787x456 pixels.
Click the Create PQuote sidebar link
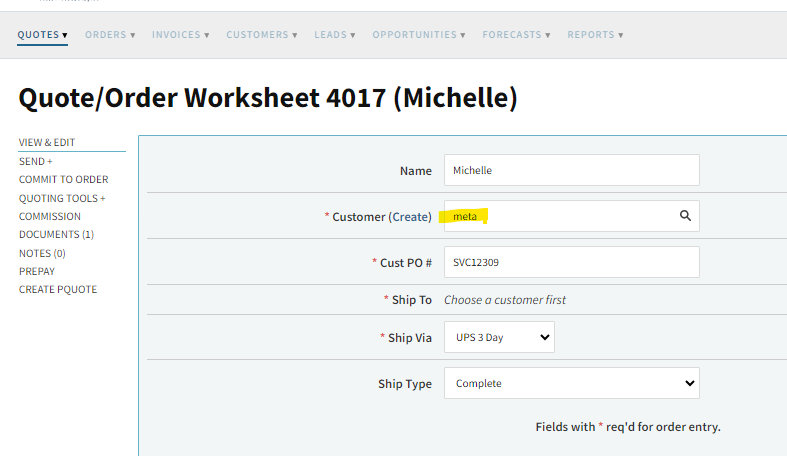pos(58,289)
